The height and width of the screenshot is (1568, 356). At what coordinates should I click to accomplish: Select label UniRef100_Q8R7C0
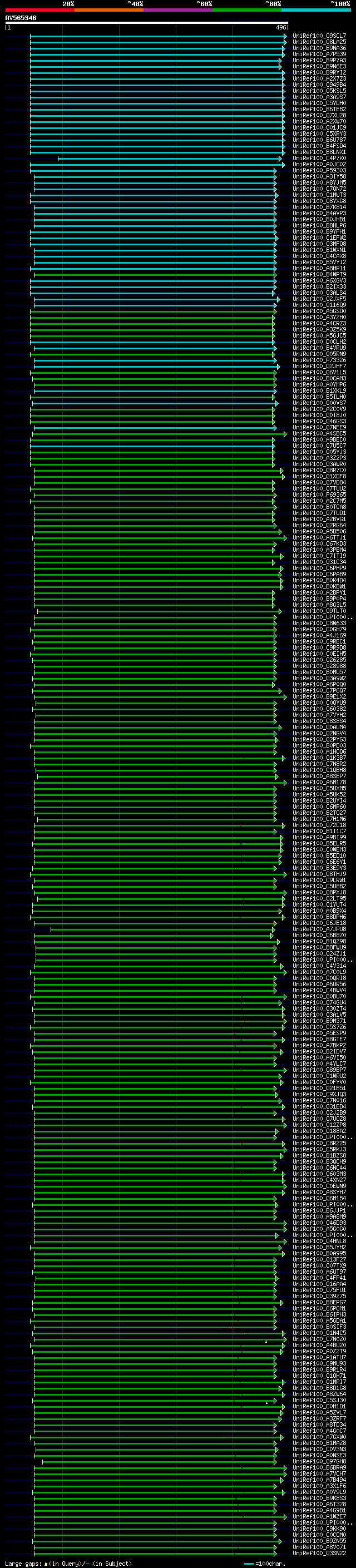point(319,470)
